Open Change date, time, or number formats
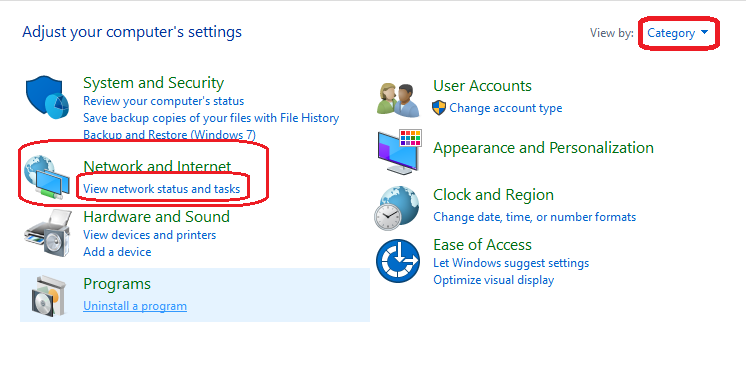746x366 pixels. tap(535, 217)
